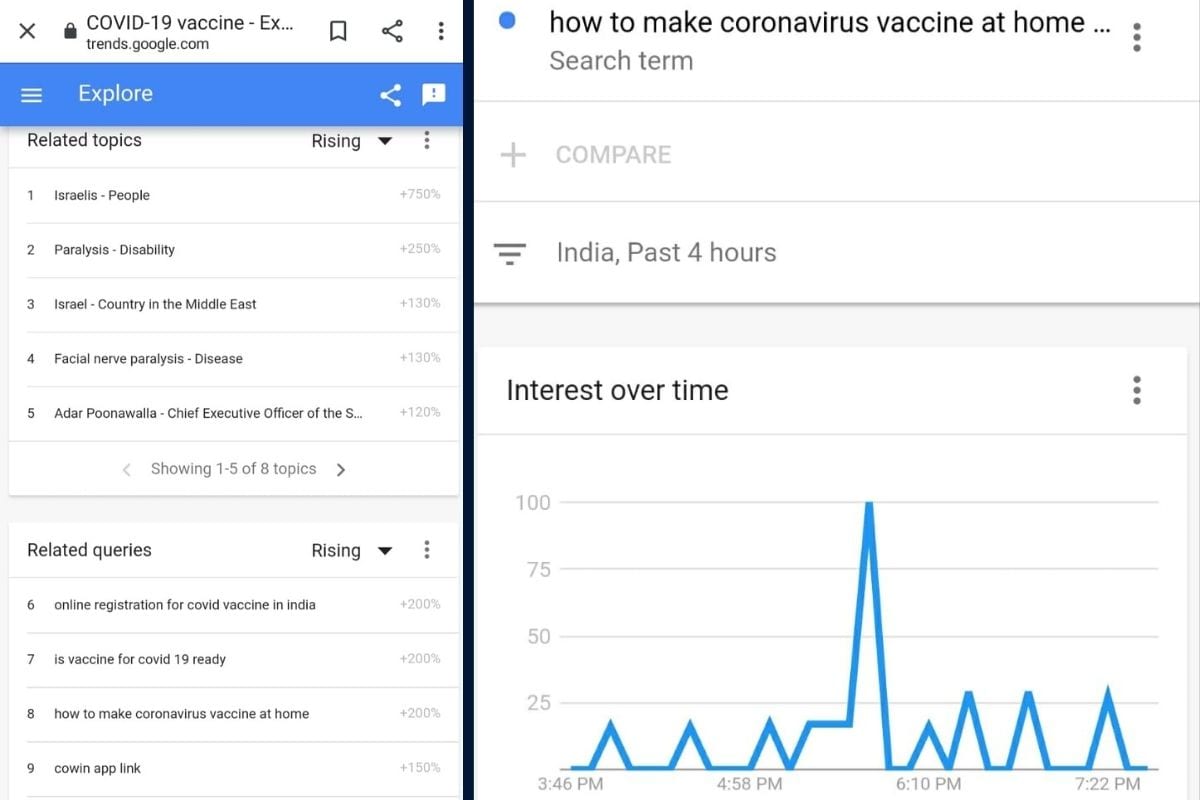1200x800 pixels.
Task: Open search term three-dot options
Action: (x=1136, y=38)
